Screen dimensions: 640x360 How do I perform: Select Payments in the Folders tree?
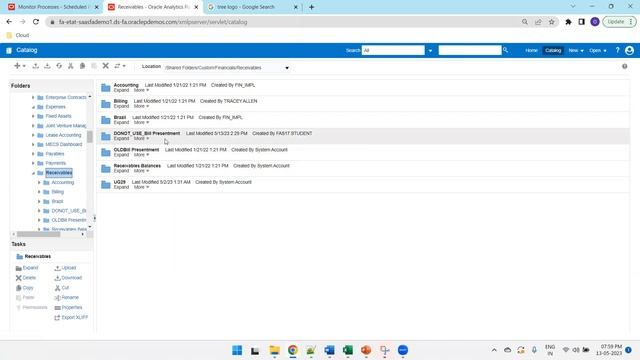[x=56, y=163]
